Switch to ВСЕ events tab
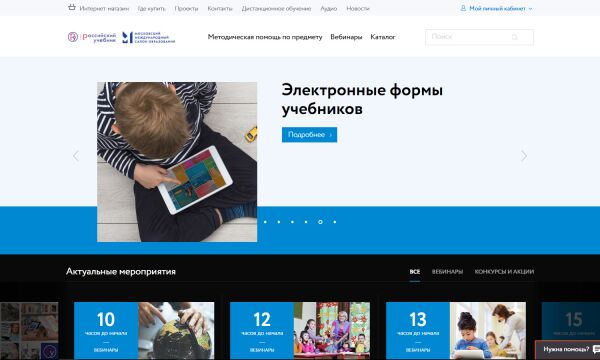This screenshot has width=600, height=360. (415, 272)
